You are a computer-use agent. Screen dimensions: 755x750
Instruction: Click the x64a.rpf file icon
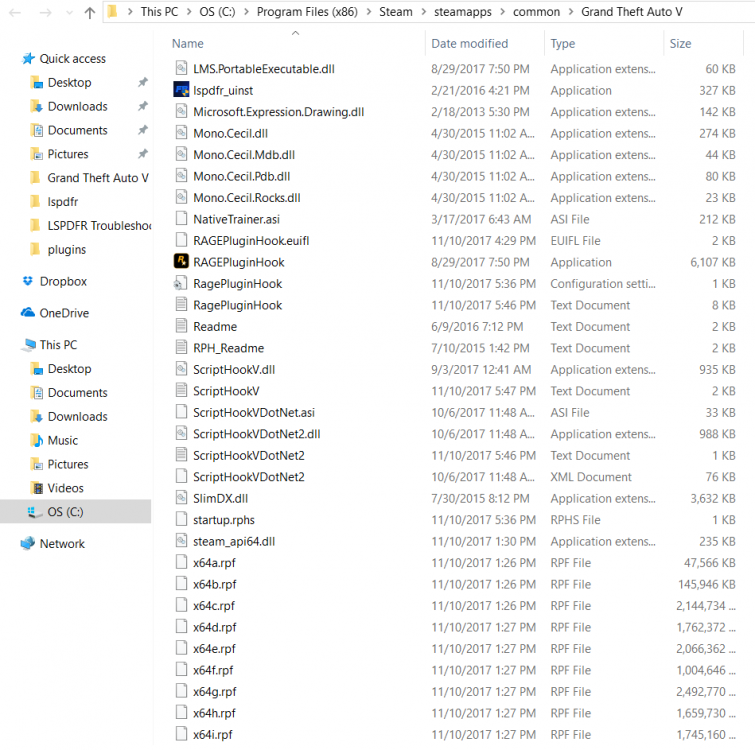click(x=181, y=562)
